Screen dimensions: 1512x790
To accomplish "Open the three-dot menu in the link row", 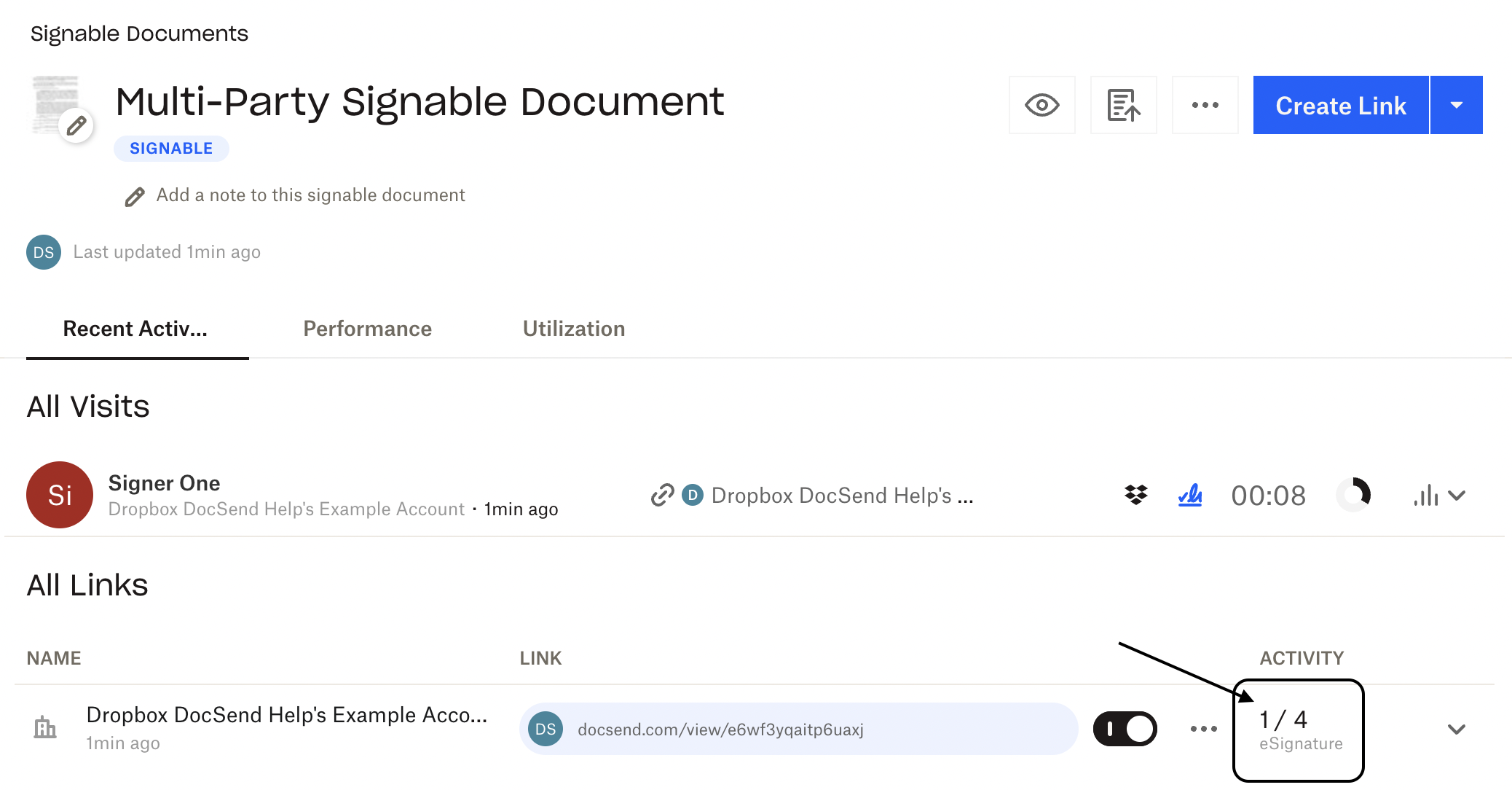I will click(x=1203, y=729).
